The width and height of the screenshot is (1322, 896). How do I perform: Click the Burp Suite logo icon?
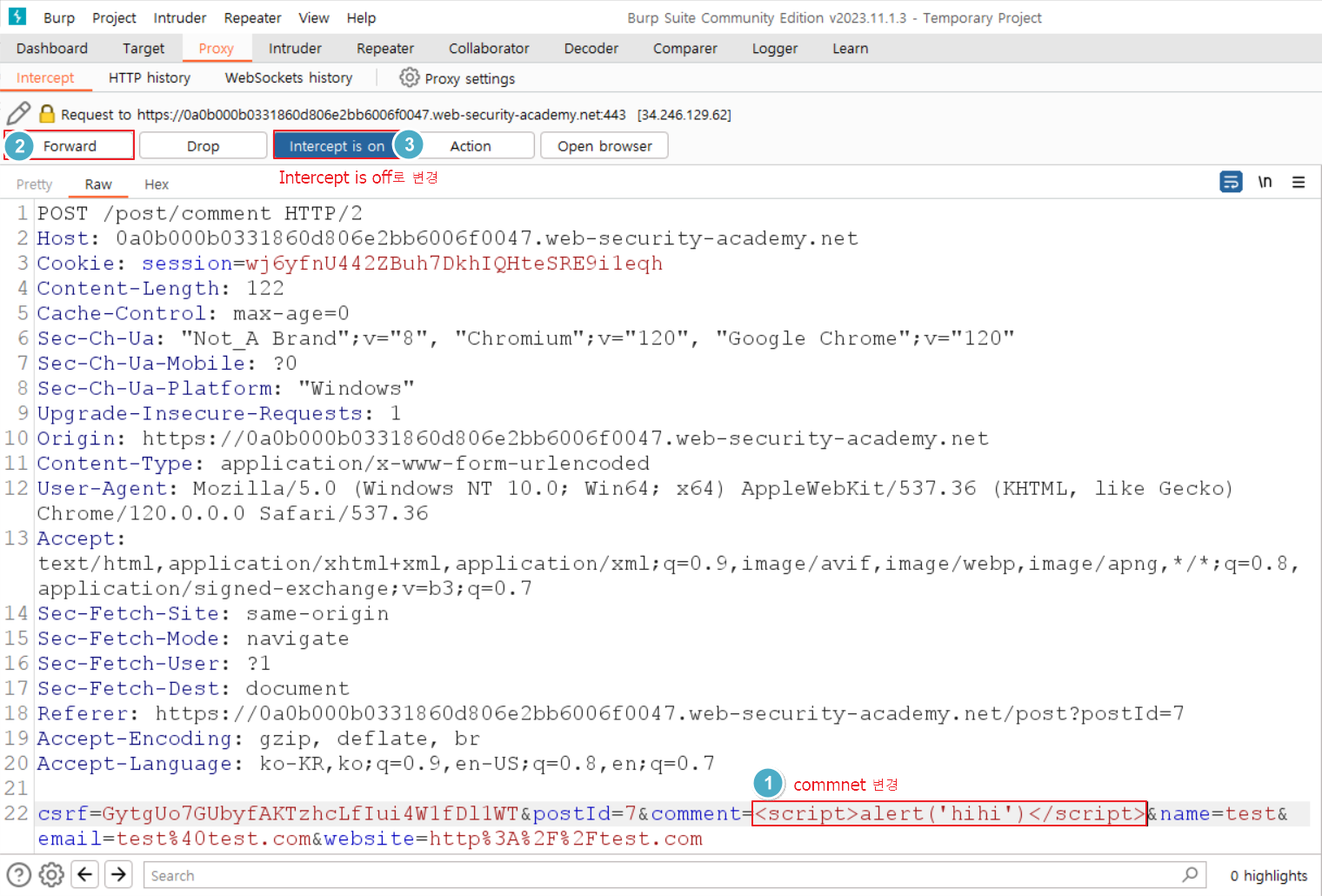pos(17,17)
